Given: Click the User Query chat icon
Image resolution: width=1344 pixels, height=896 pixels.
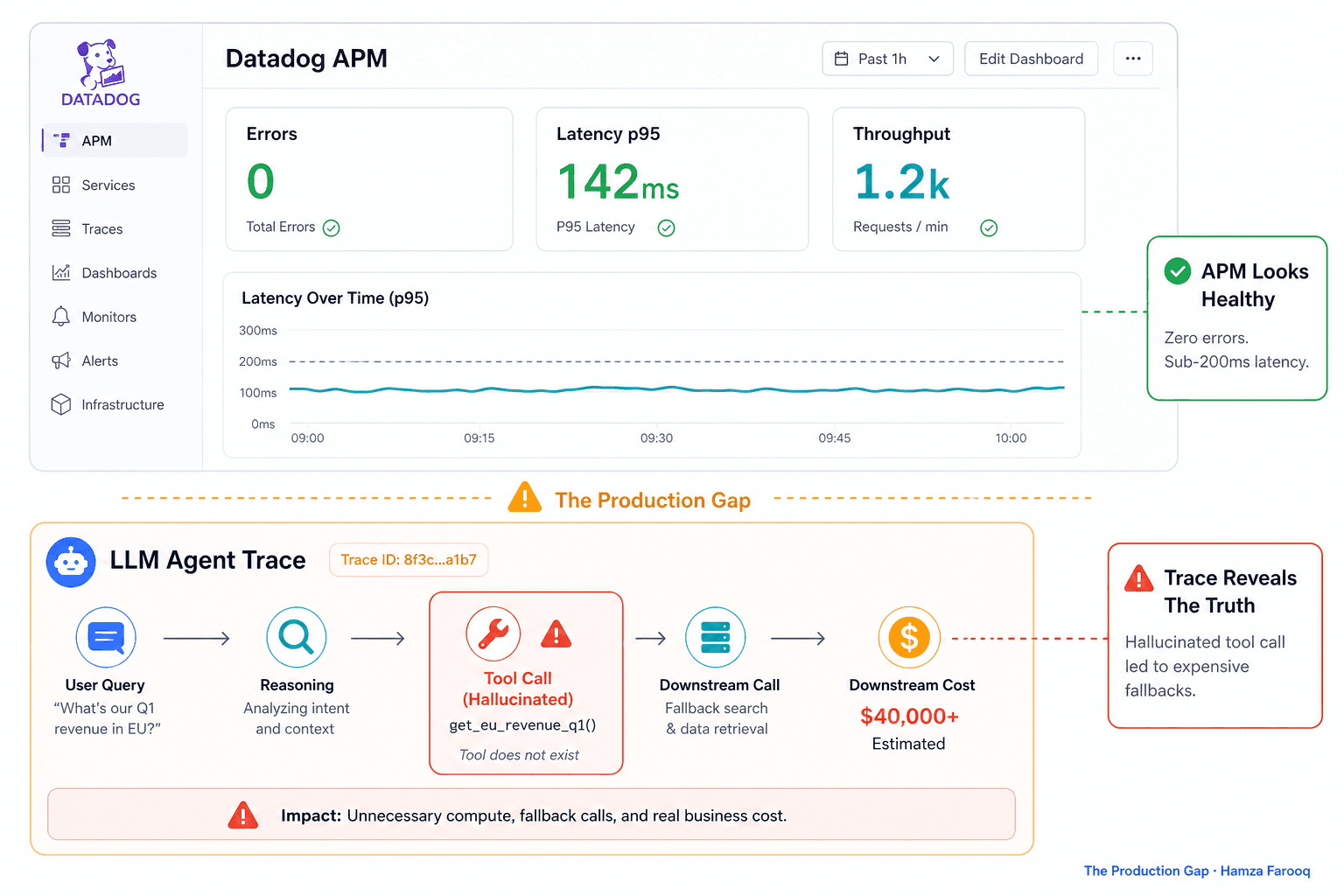Looking at the screenshot, I should pos(106,637).
